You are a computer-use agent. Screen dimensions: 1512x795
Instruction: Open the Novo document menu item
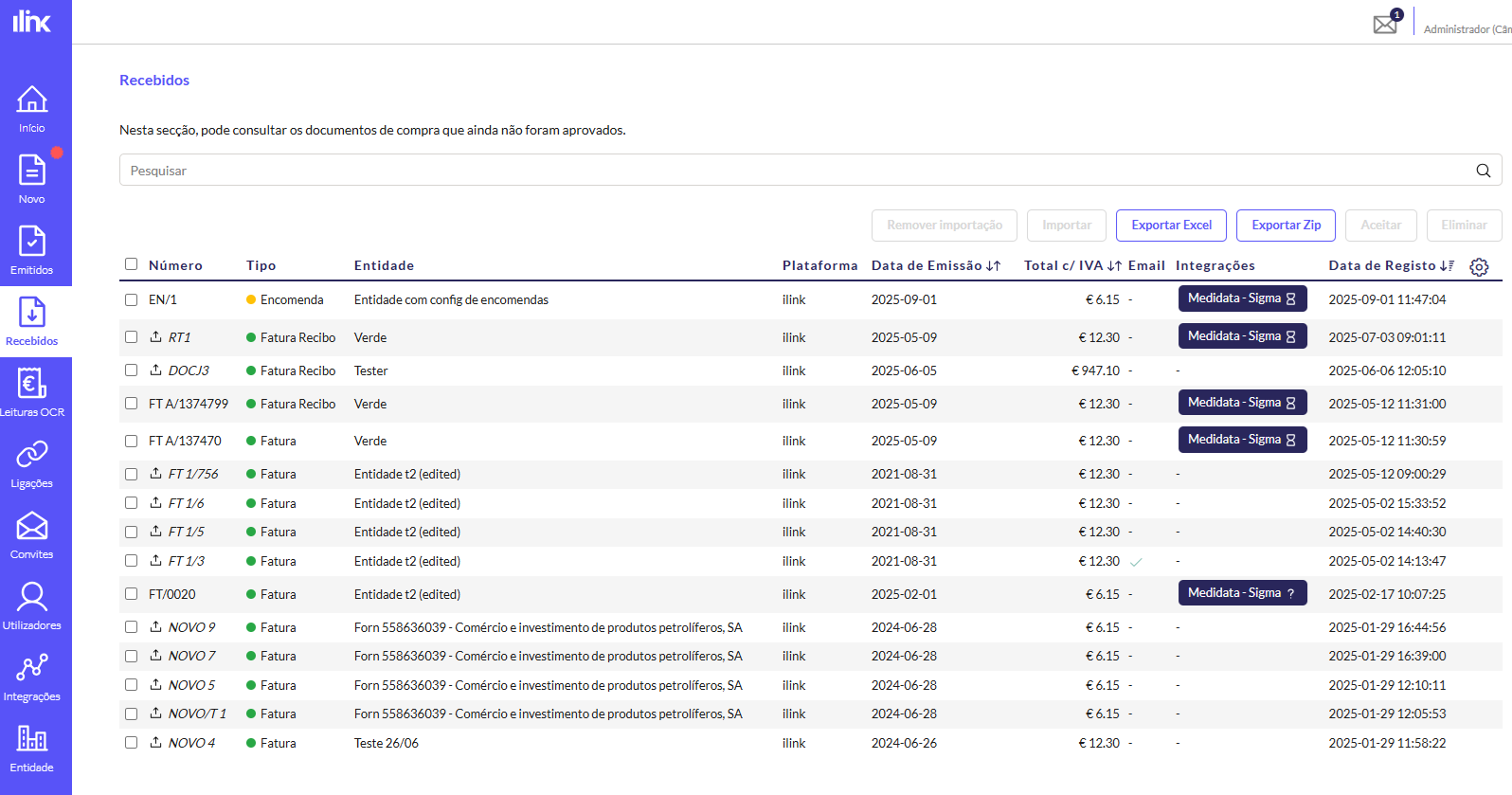click(32, 179)
